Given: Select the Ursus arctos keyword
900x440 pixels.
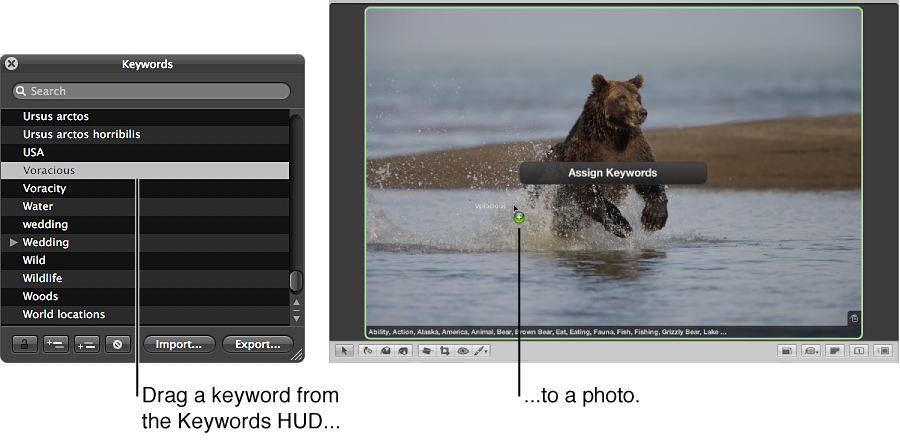Looking at the screenshot, I should (x=145, y=116).
